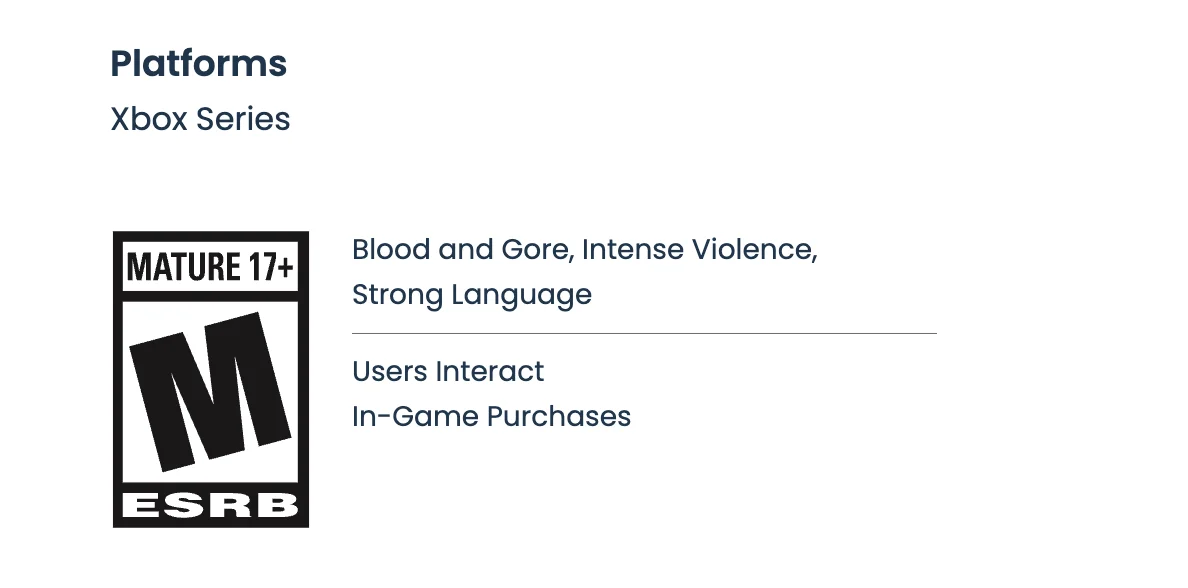
Task: Click the ESRB Mature rating badge
Action: pyautogui.click(x=210, y=379)
